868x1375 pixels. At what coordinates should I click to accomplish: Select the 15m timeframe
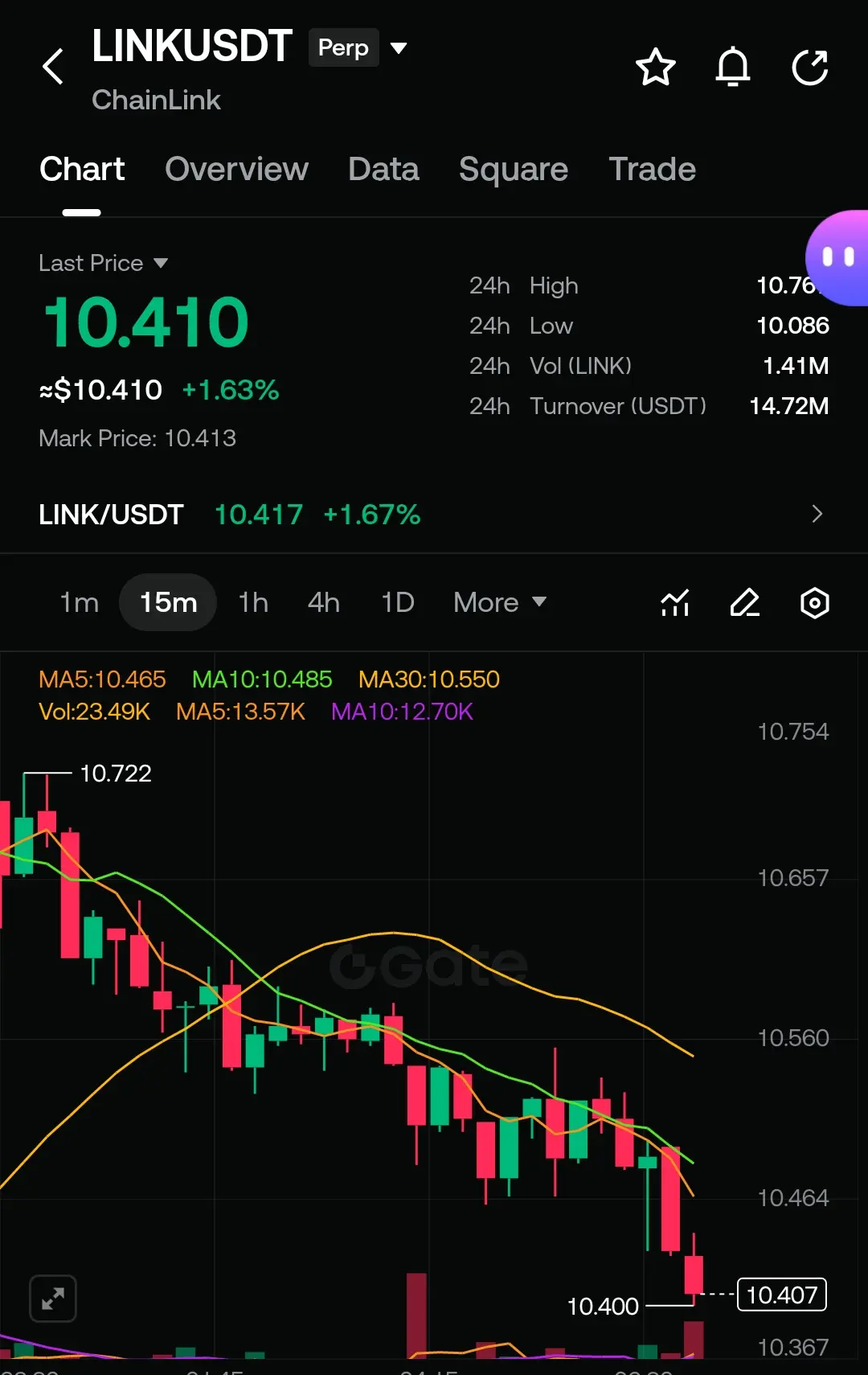point(168,602)
